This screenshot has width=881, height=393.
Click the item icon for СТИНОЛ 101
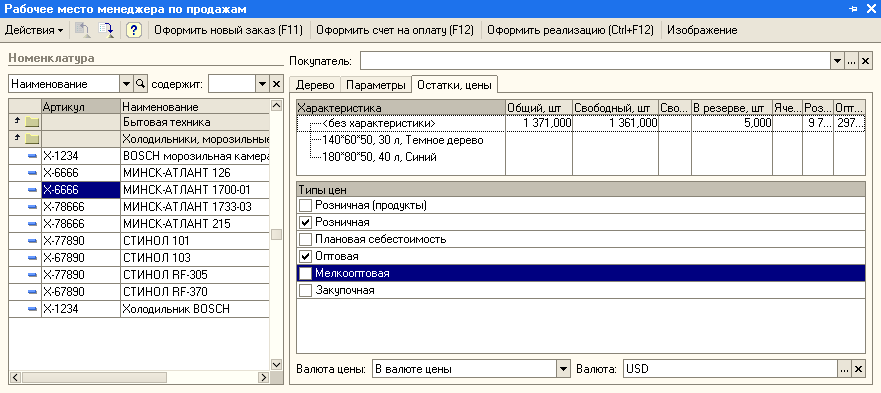coord(33,241)
